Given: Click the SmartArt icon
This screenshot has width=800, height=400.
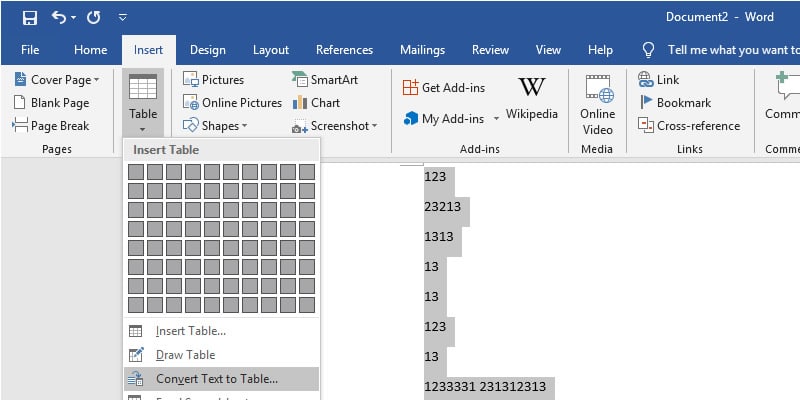Looking at the screenshot, I should coord(299,79).
